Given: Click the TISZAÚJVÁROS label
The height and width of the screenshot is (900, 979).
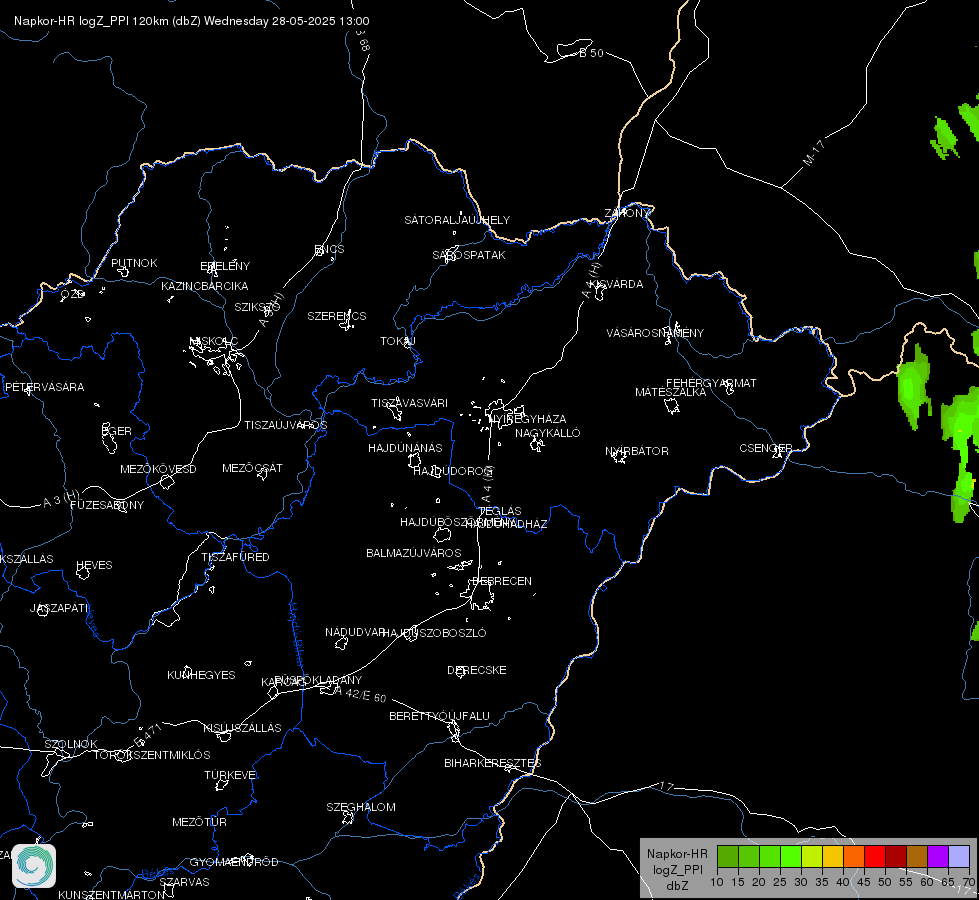Looking at the screenshot, I should tap(286, 425).
